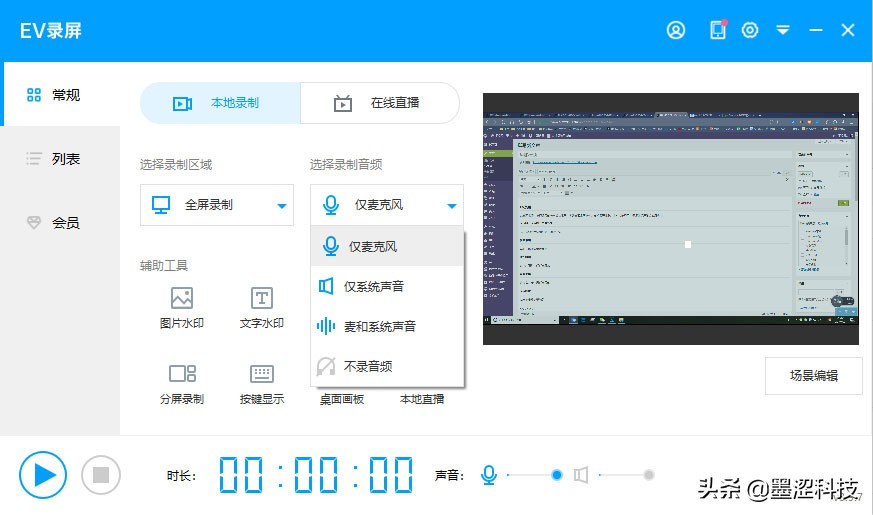This screenshot has height=515, width=873.
Task: Close the EV录屏 window
Action: pos(847,30)
